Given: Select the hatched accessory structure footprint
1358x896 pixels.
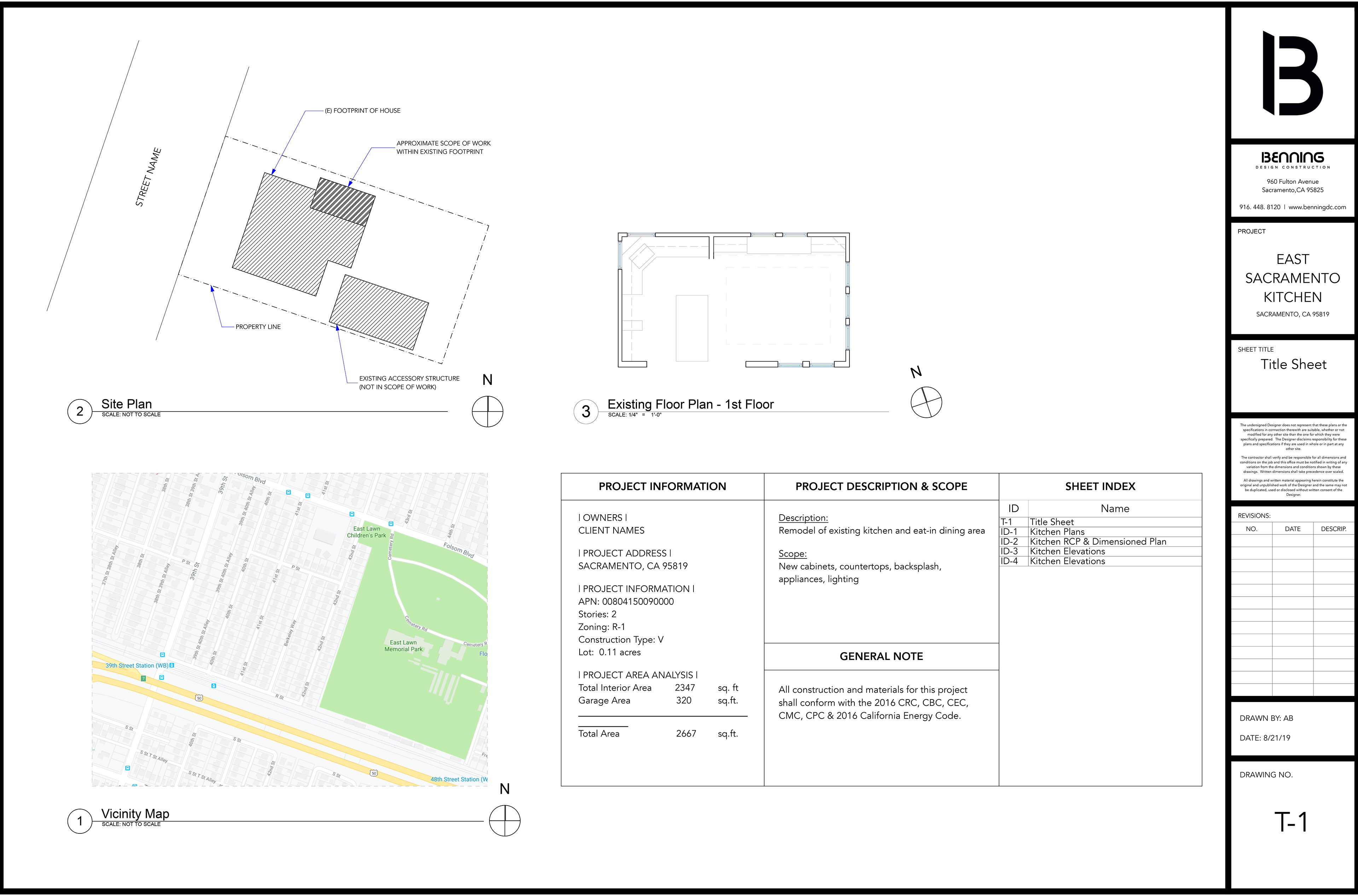Looking at the screenshot, I should tap(378, 312).
